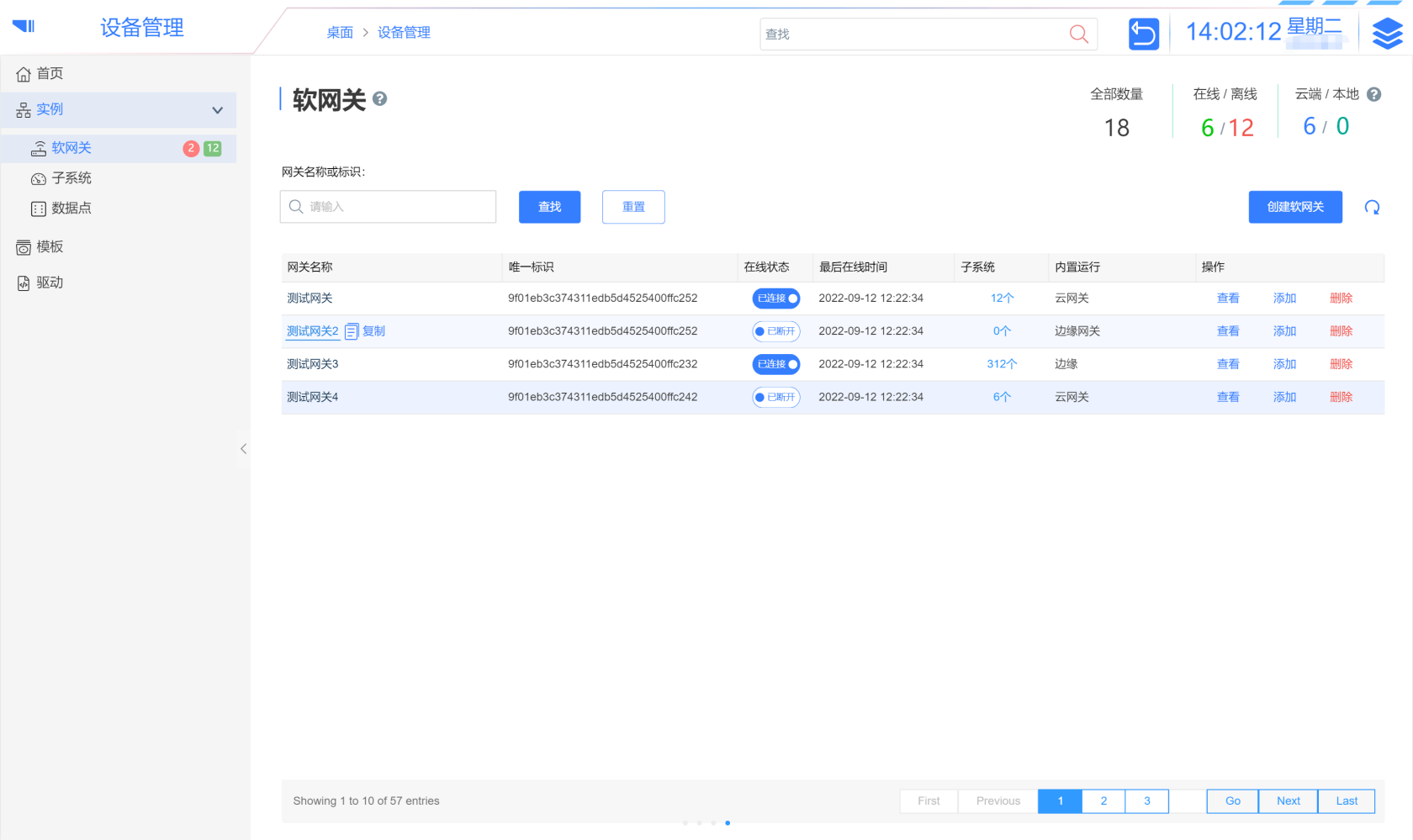The height and width of the screenshot is (840, 1413).
Task: Click the copy icon next to 测试网关2
Action: tap(352, 331)
